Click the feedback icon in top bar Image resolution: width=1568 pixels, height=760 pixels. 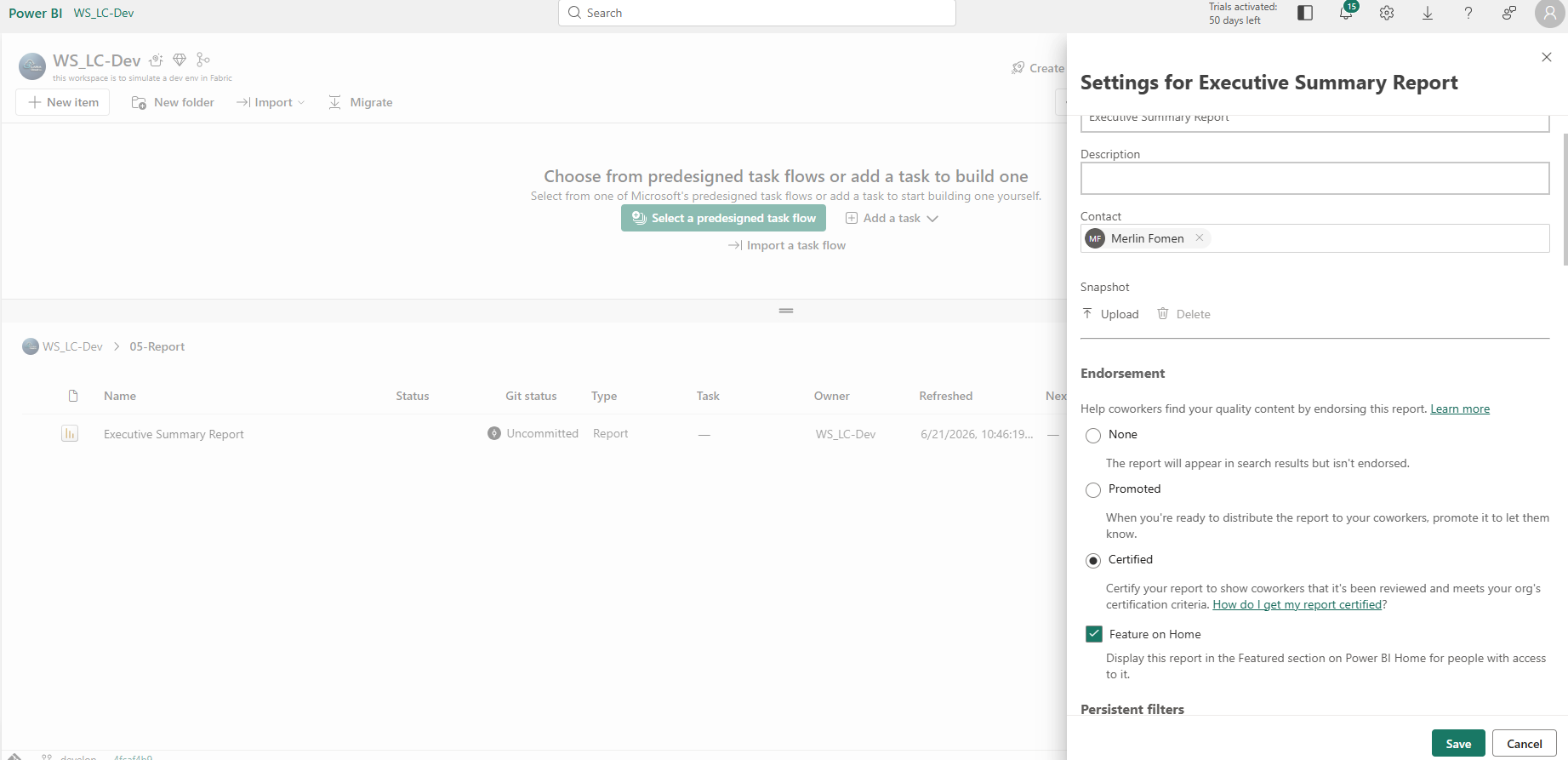pyautogui.click(x=1509, y=13)
